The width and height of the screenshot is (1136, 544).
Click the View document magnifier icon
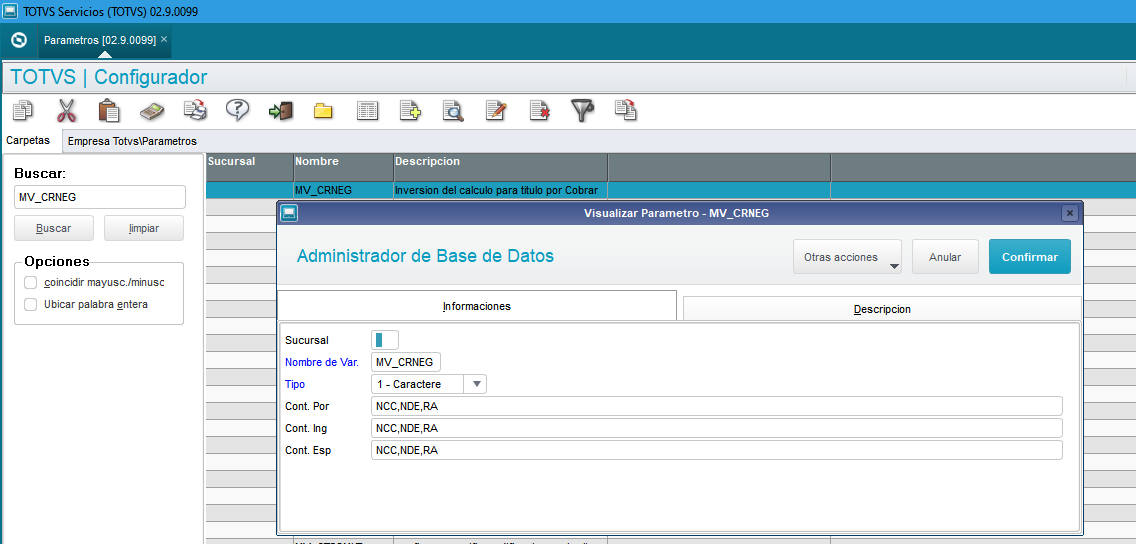point(453,111)
